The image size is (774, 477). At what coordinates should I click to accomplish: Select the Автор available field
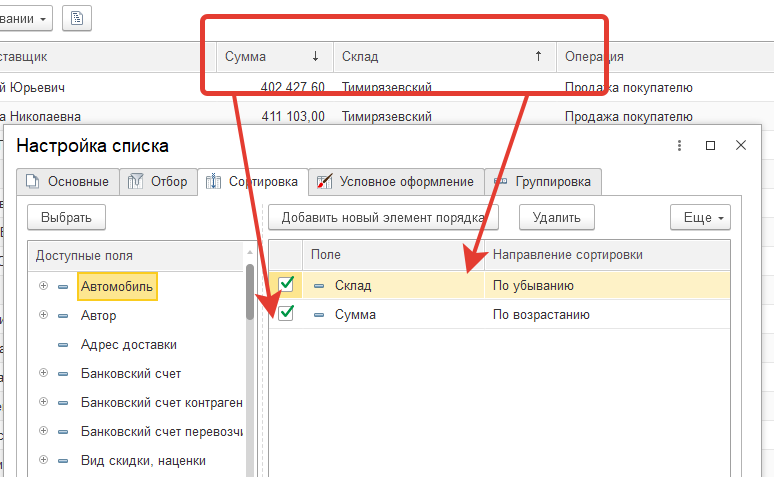[99, 316]
